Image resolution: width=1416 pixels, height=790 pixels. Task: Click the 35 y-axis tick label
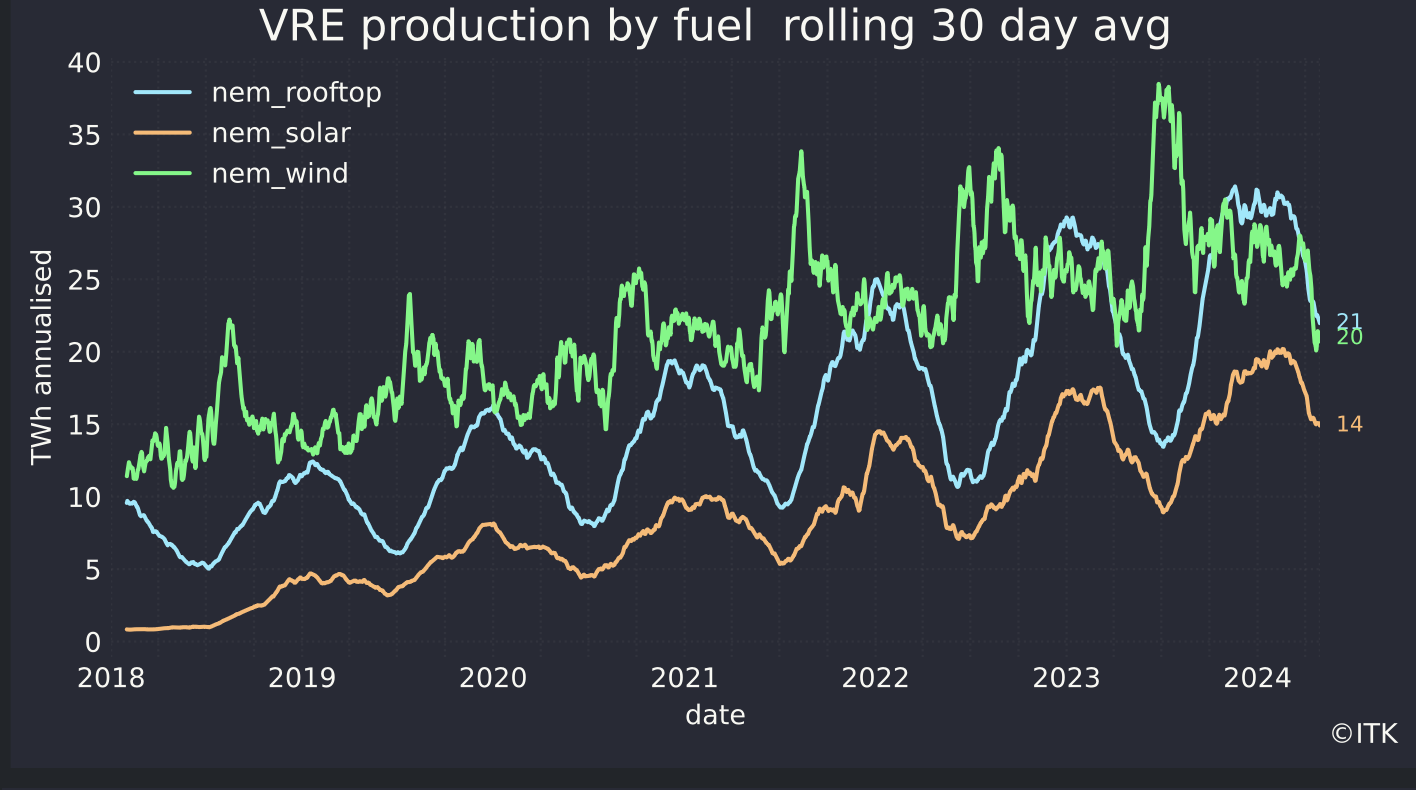tap(84, 135)
